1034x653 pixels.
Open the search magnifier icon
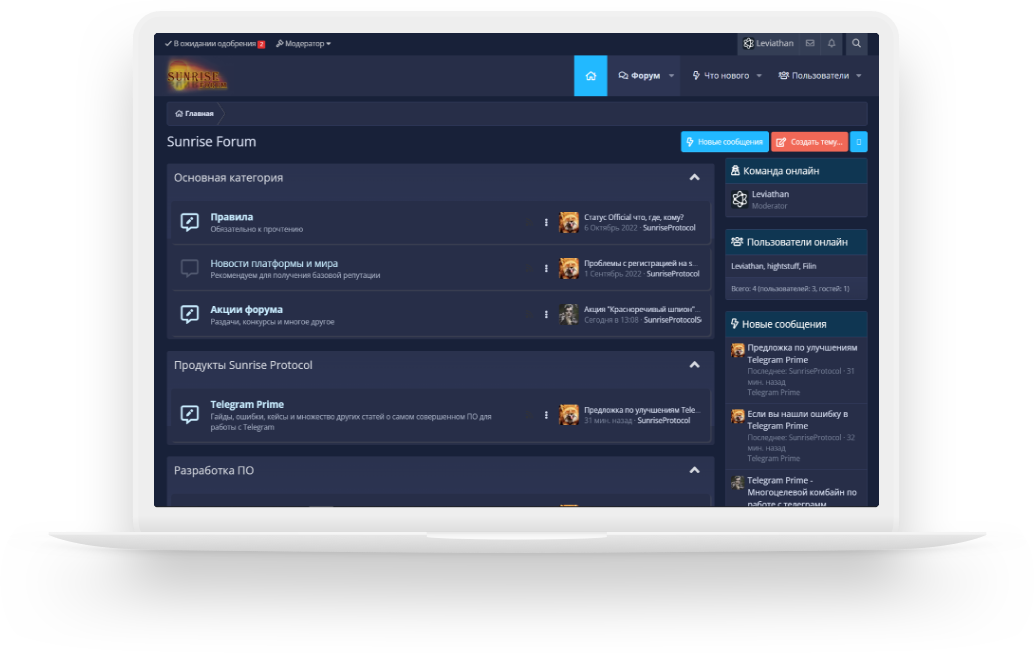[x=856, y=43]
